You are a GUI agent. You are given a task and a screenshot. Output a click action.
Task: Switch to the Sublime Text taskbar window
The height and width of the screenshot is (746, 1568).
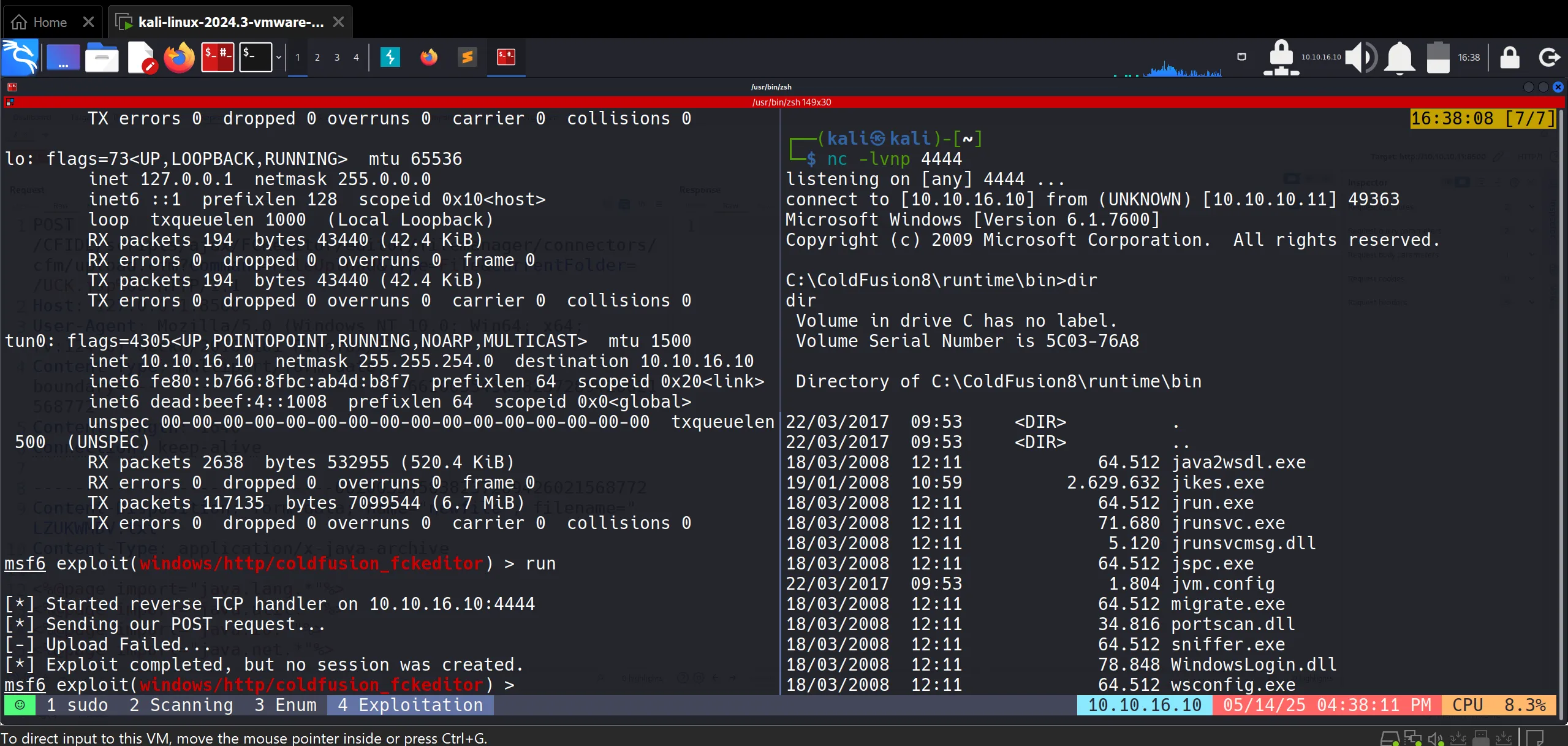[467, 58]
